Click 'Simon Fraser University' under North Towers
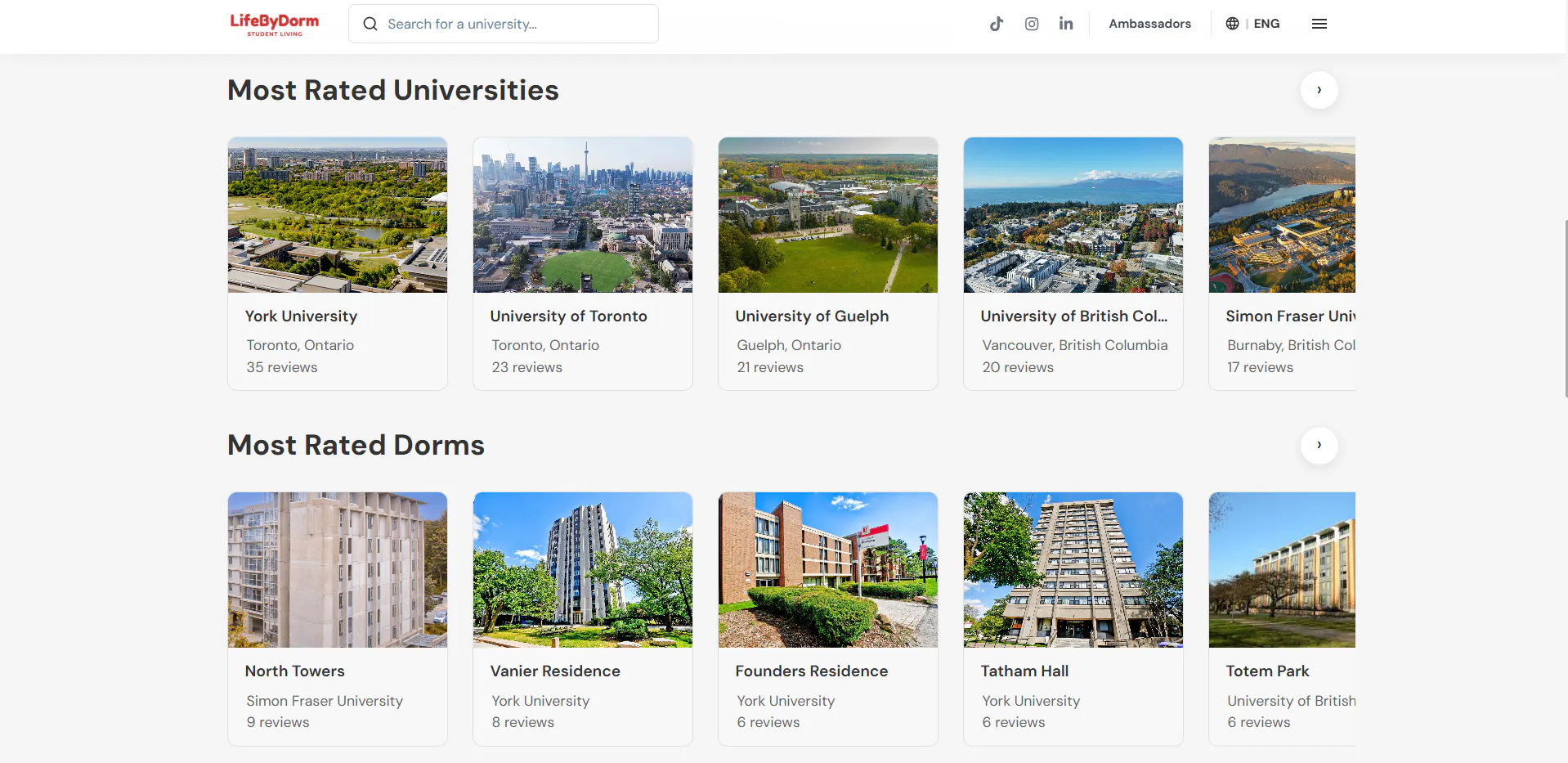Screen dimensions: 1568x763 (325, 701)
